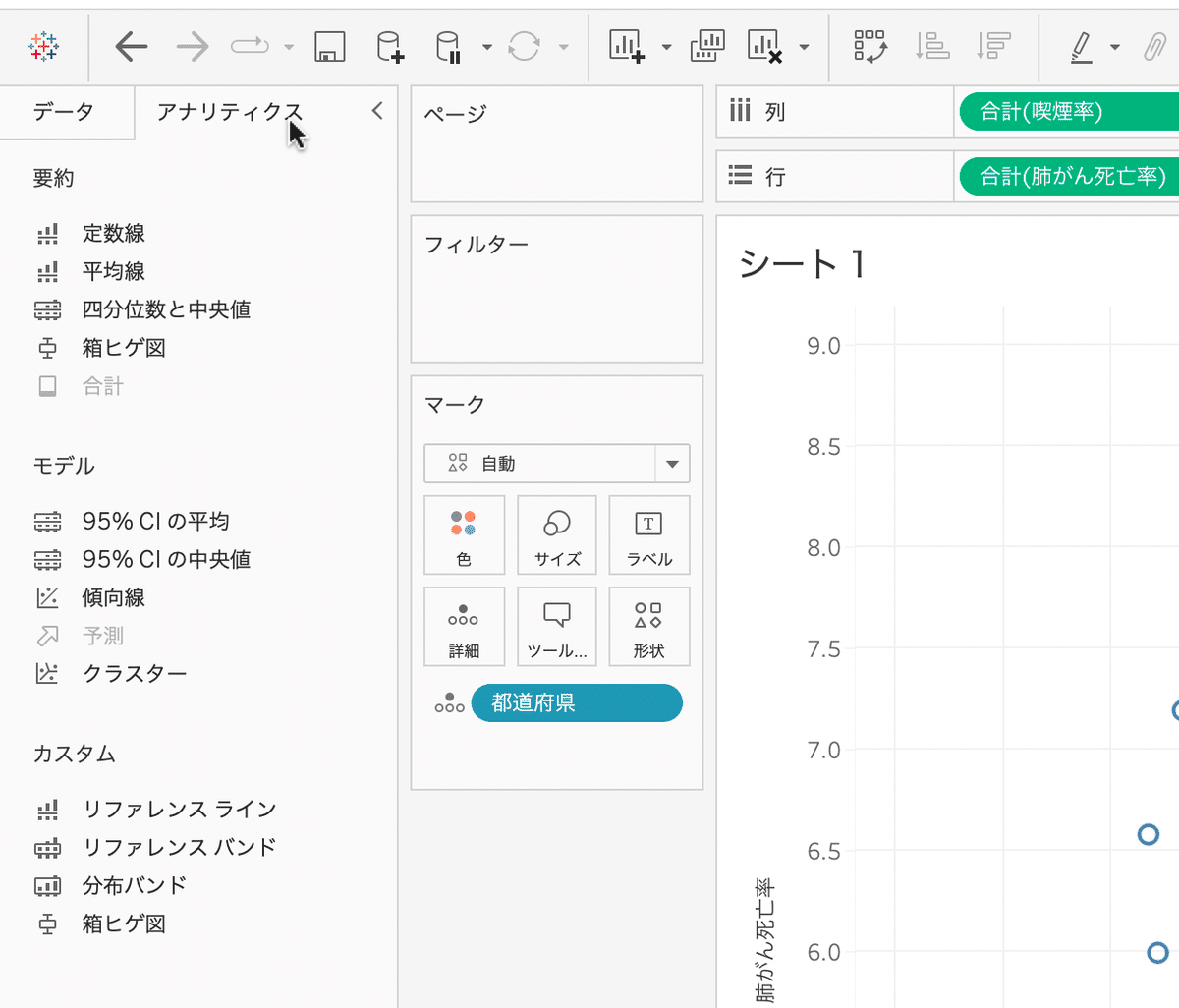Open clear sheet dropdown arrow
Viewport: 1179px width, 1008px height.
(x=804, y=47)
